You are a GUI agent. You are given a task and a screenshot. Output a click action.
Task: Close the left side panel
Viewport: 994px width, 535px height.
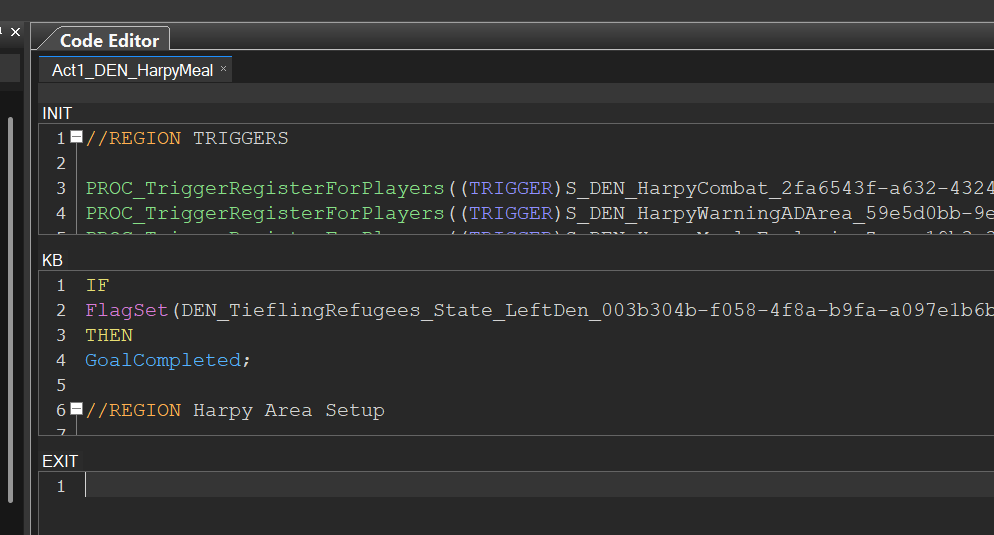[15, 32]
